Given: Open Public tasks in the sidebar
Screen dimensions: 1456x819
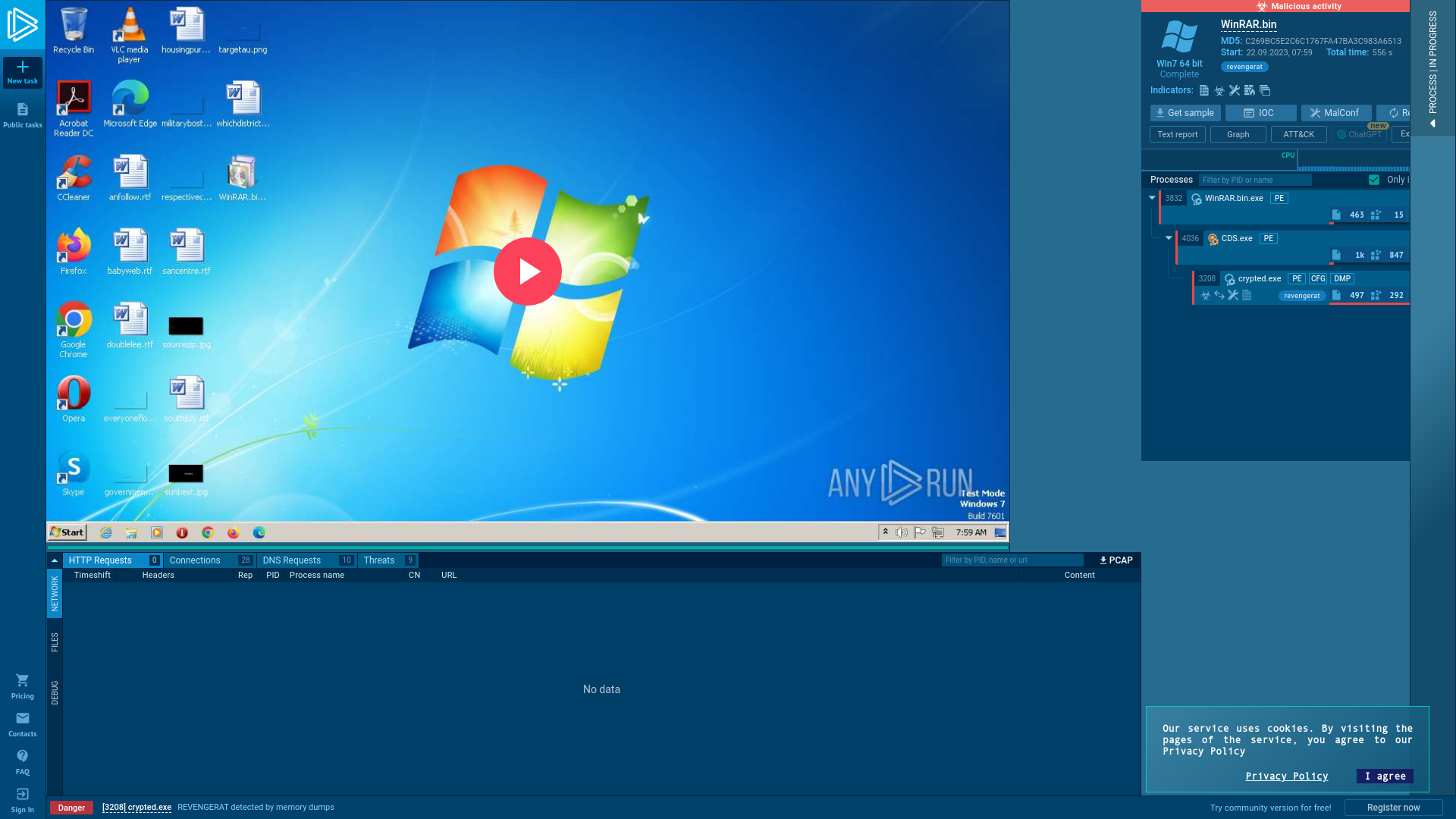Looking at the screenshot, I should pyautogui.click(x=23, y=115).
